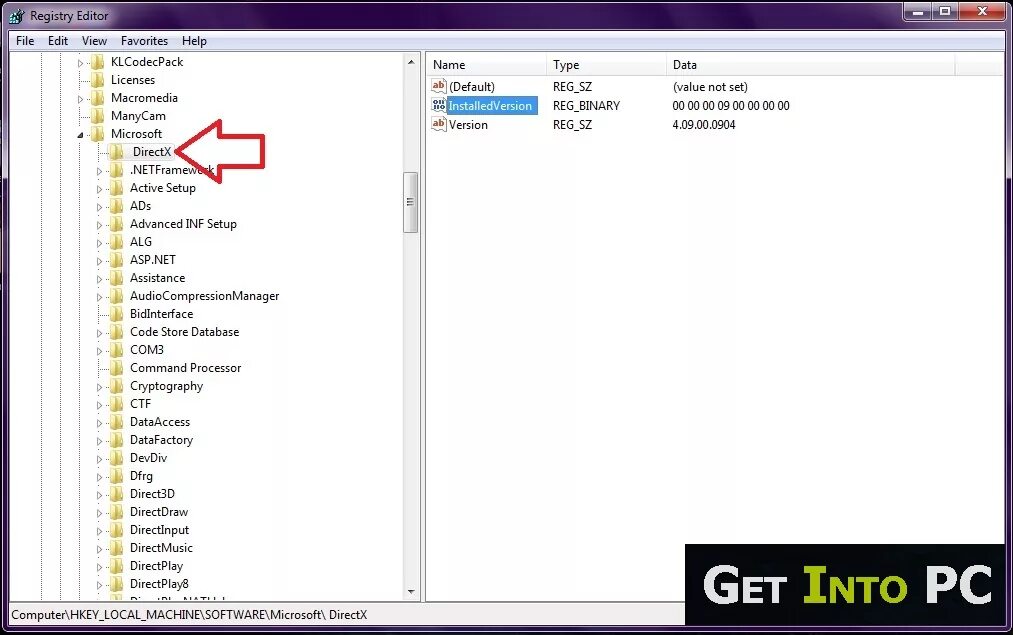
Task: Select the InstalledVersion value name
Action: (490, 105)
